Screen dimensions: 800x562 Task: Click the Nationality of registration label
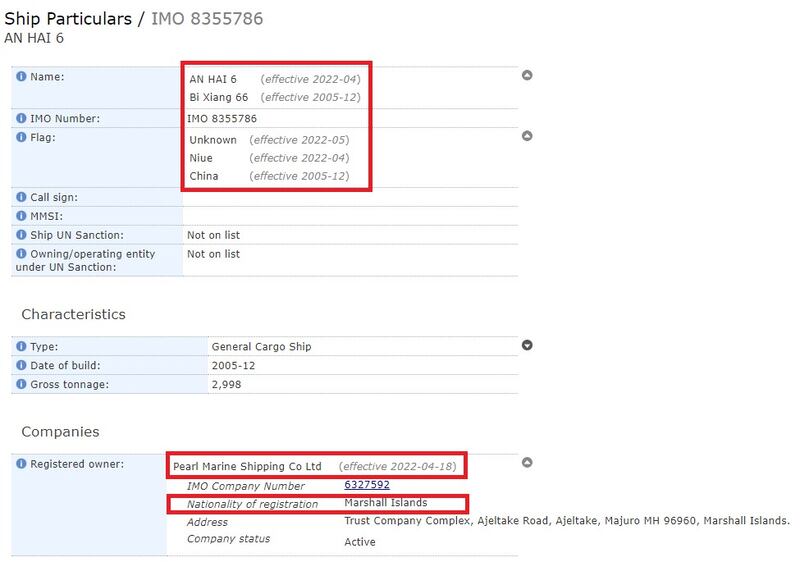(x=252, y=504)
